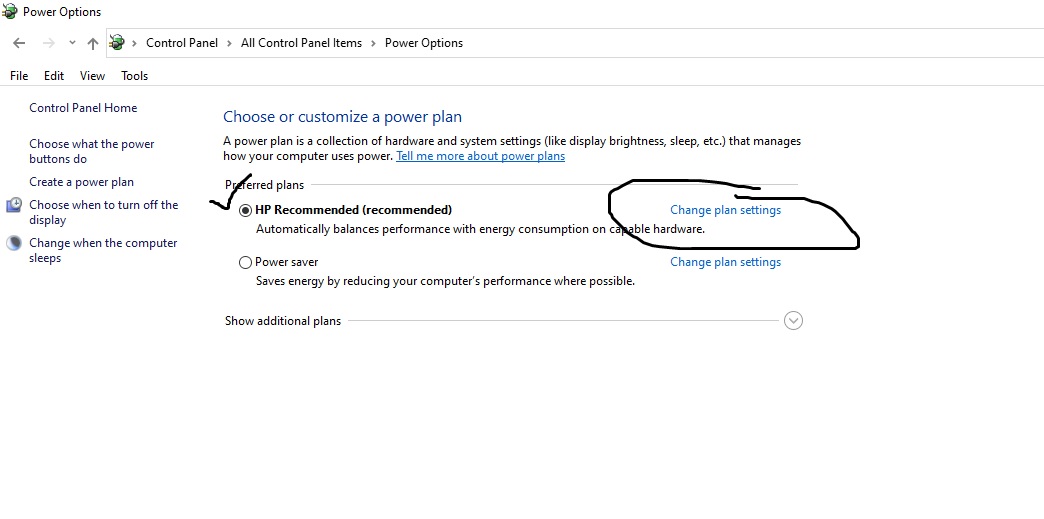
Task: Go to Control Panel Home
Action: pos(83,108)
